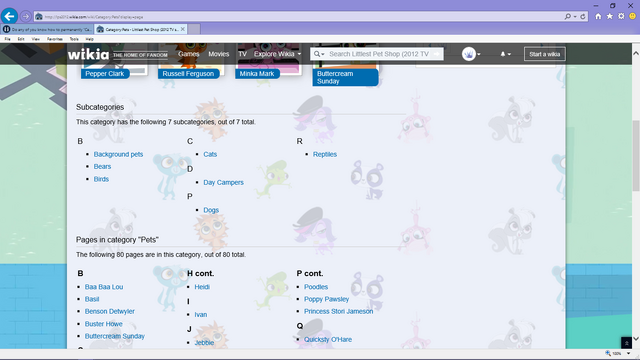This screenshot has width=640, height=360.
Task: Click the Wikia logo
Action: pos(88,54)
